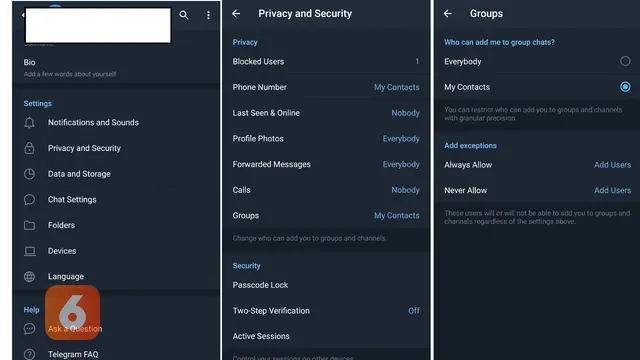Open Language settings
The image size is (640, 360).
[116, 276]
